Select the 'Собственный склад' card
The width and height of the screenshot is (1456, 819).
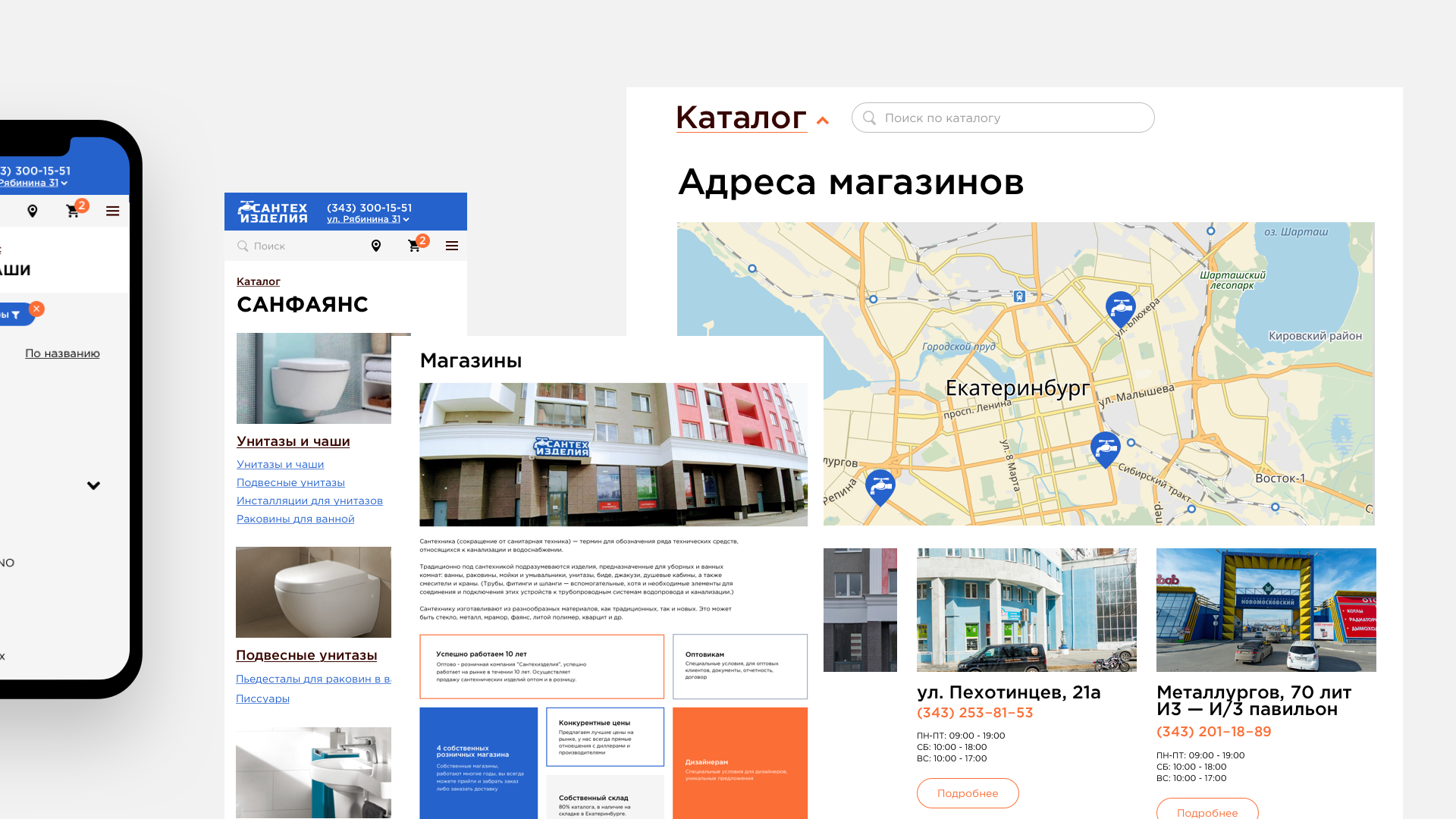[605, 797]
